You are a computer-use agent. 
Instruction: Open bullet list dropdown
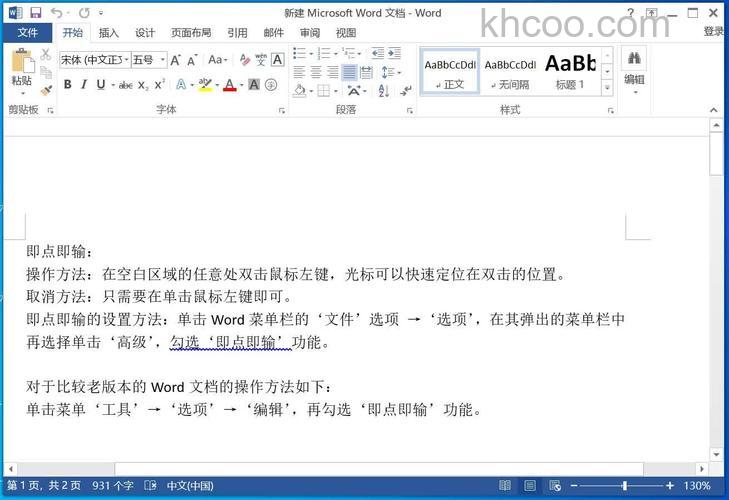[x=309, y=53]
